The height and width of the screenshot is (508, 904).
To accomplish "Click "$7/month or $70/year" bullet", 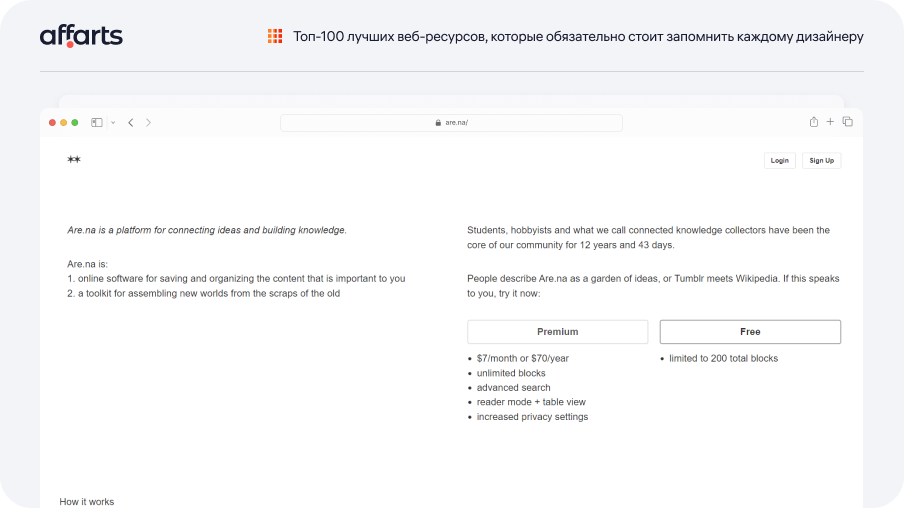I will coord(522,358).
